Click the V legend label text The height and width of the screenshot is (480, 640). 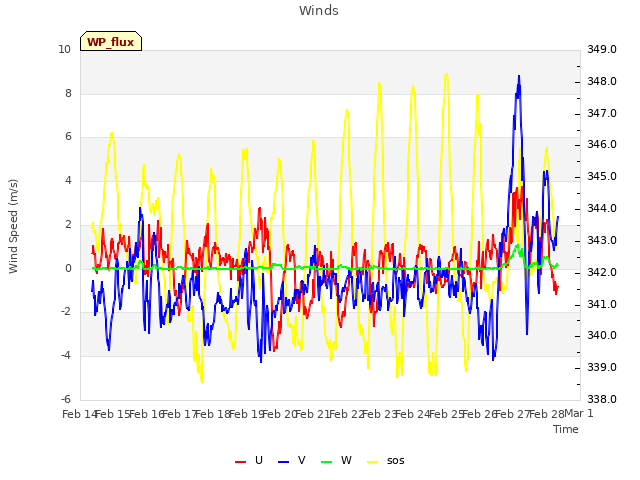[302, 460]
